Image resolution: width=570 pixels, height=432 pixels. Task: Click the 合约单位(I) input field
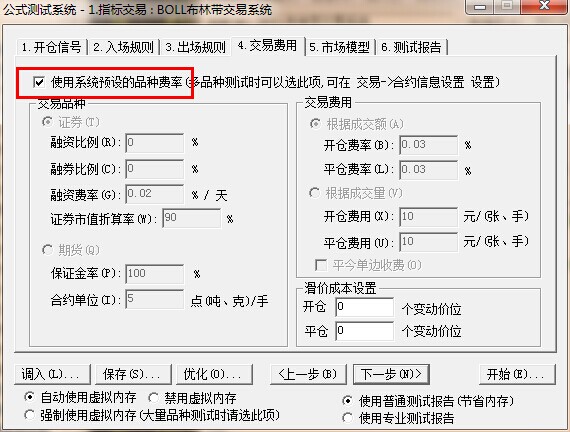point(155,299)
